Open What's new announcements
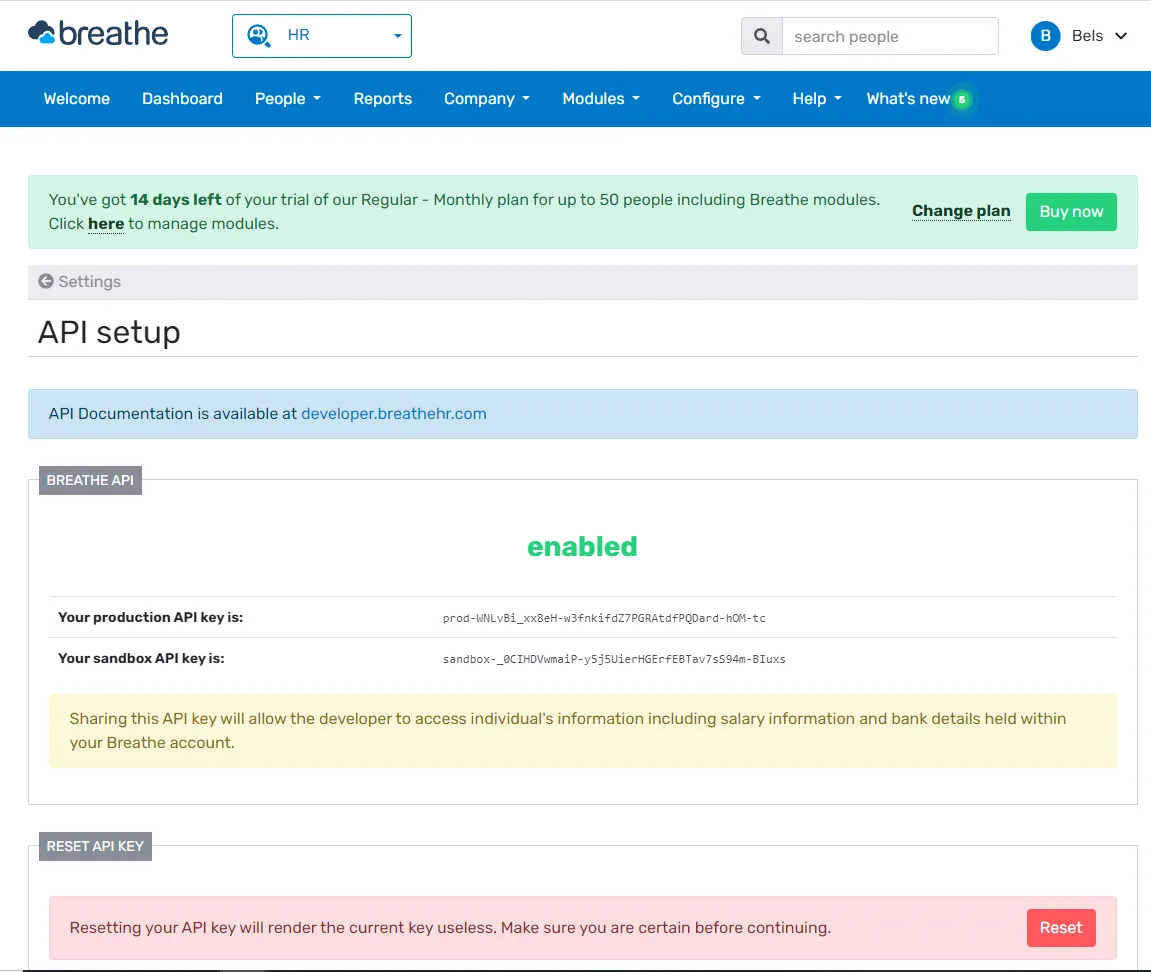1151x972 pixels. (x=908, y=98)
